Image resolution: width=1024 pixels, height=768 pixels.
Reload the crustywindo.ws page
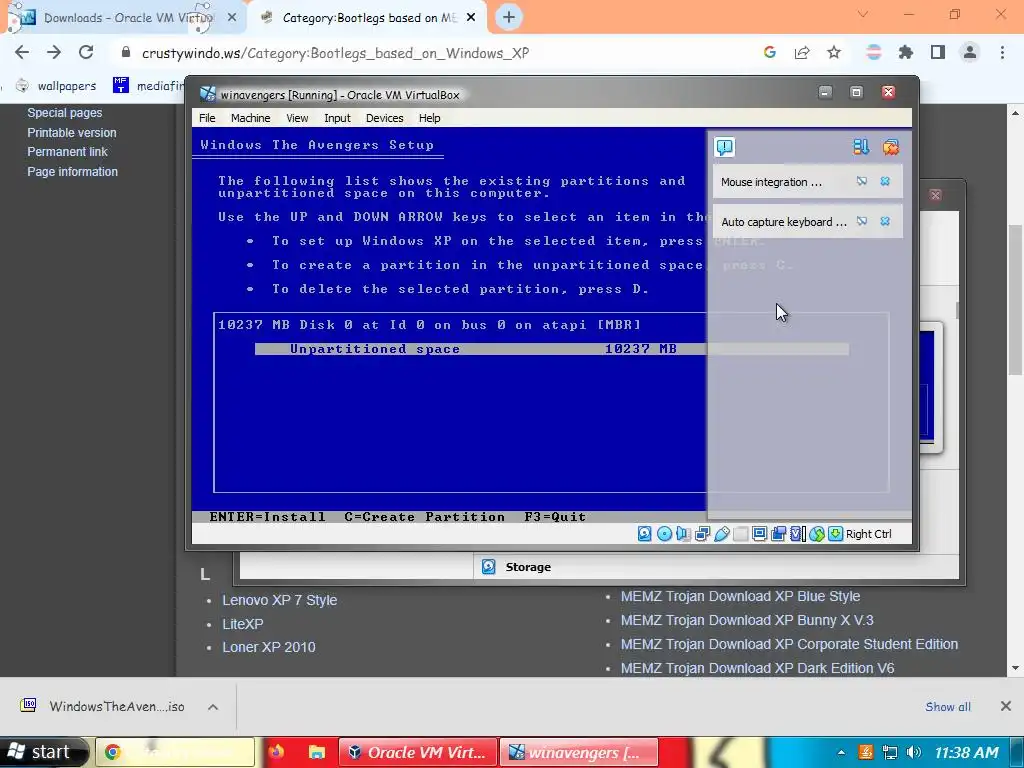click(86, 52)
